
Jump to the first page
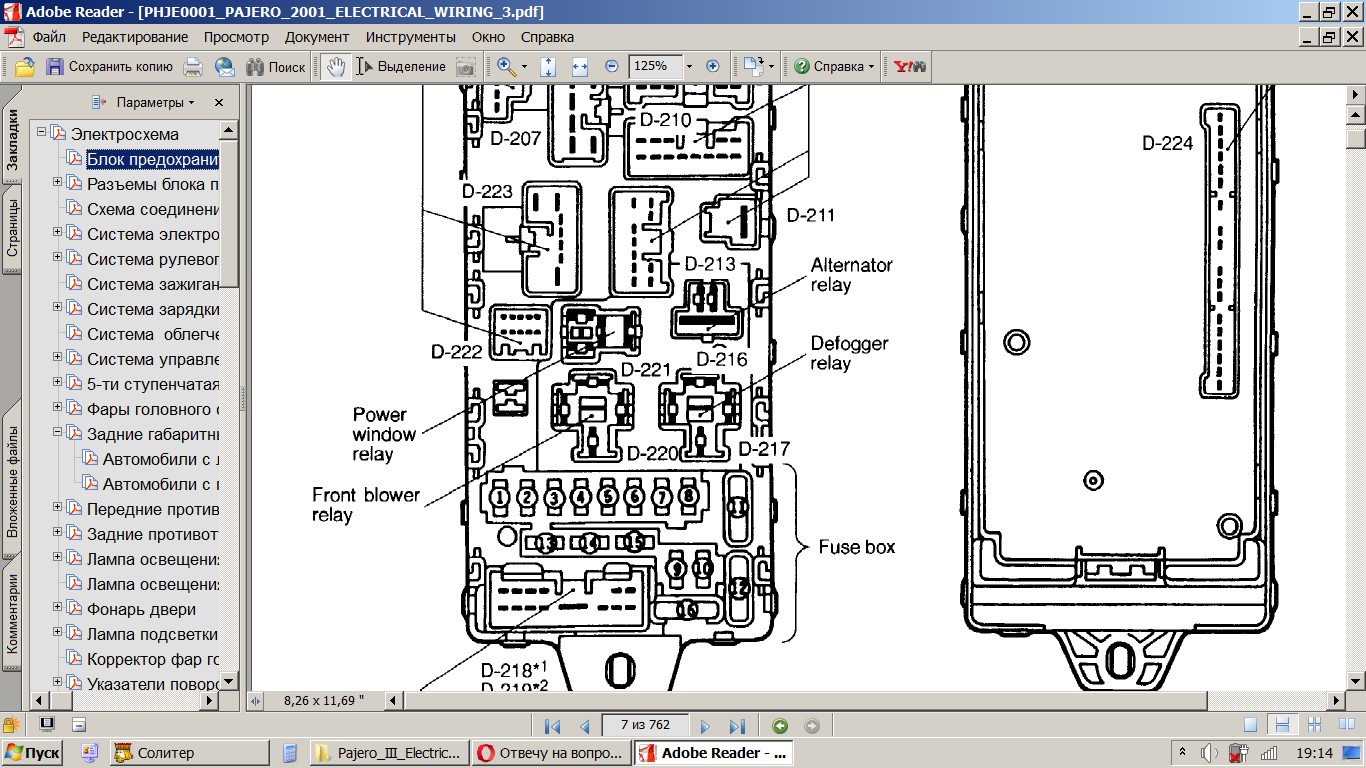click(552, 726)
